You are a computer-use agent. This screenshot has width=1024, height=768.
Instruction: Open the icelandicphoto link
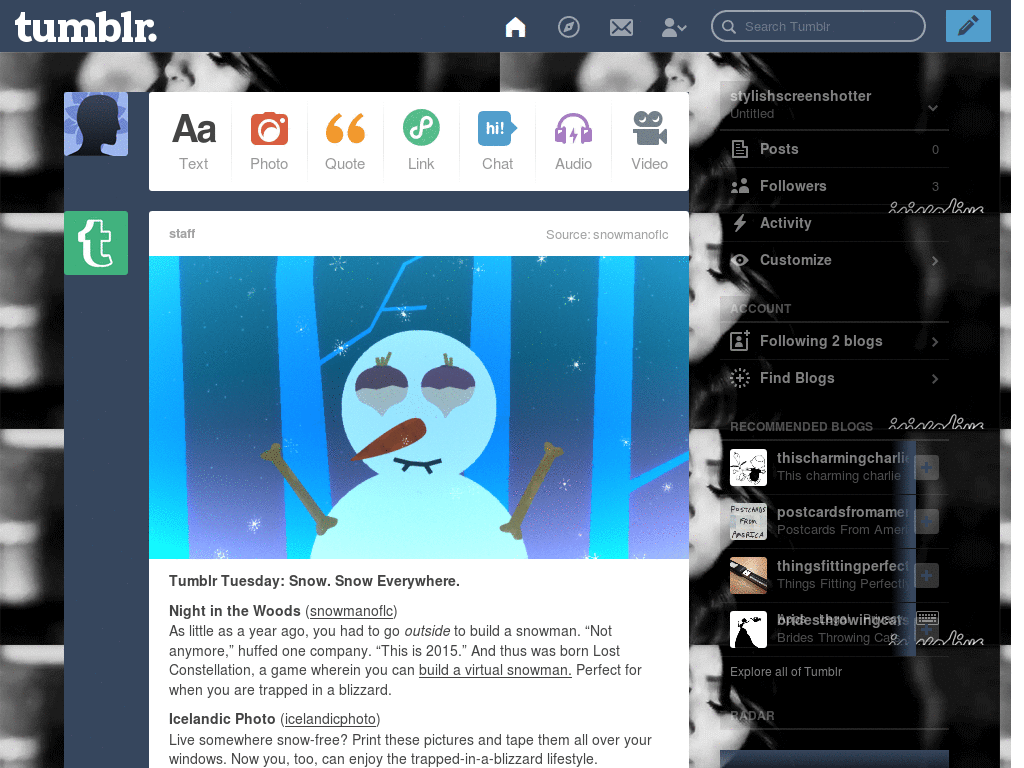pyautogui.click(x=330, y=719)
